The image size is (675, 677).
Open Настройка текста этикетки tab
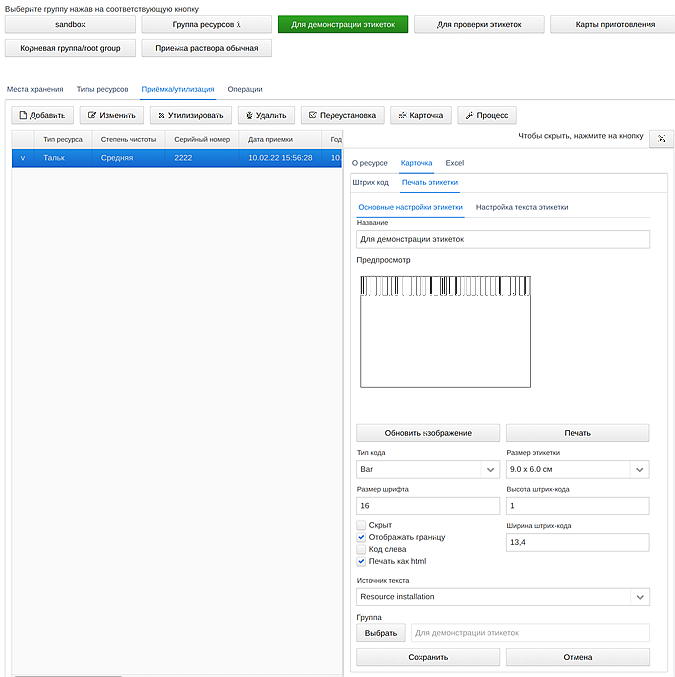click(522, 207)
